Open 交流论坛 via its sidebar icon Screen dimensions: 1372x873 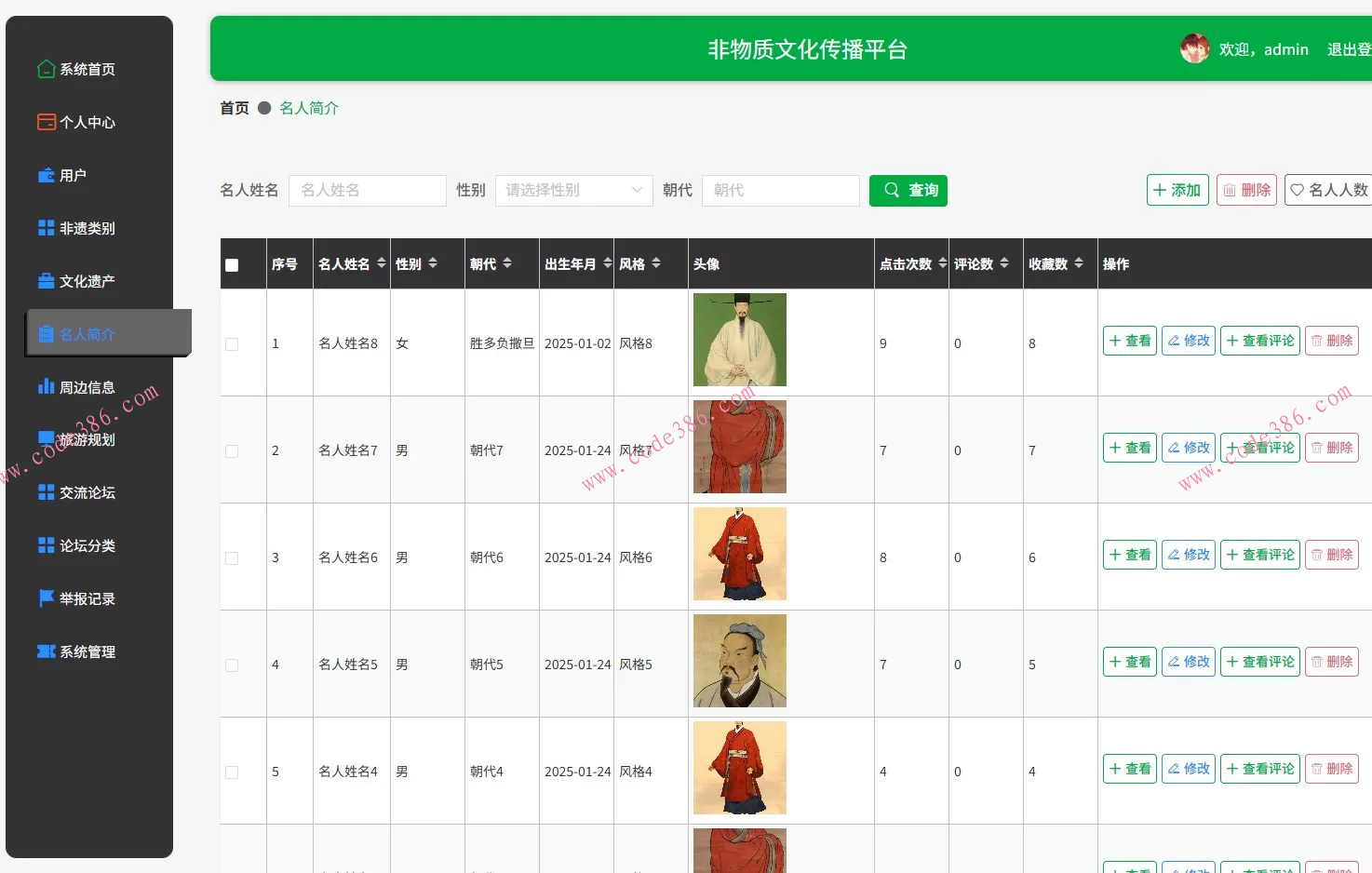click(46, 492)
